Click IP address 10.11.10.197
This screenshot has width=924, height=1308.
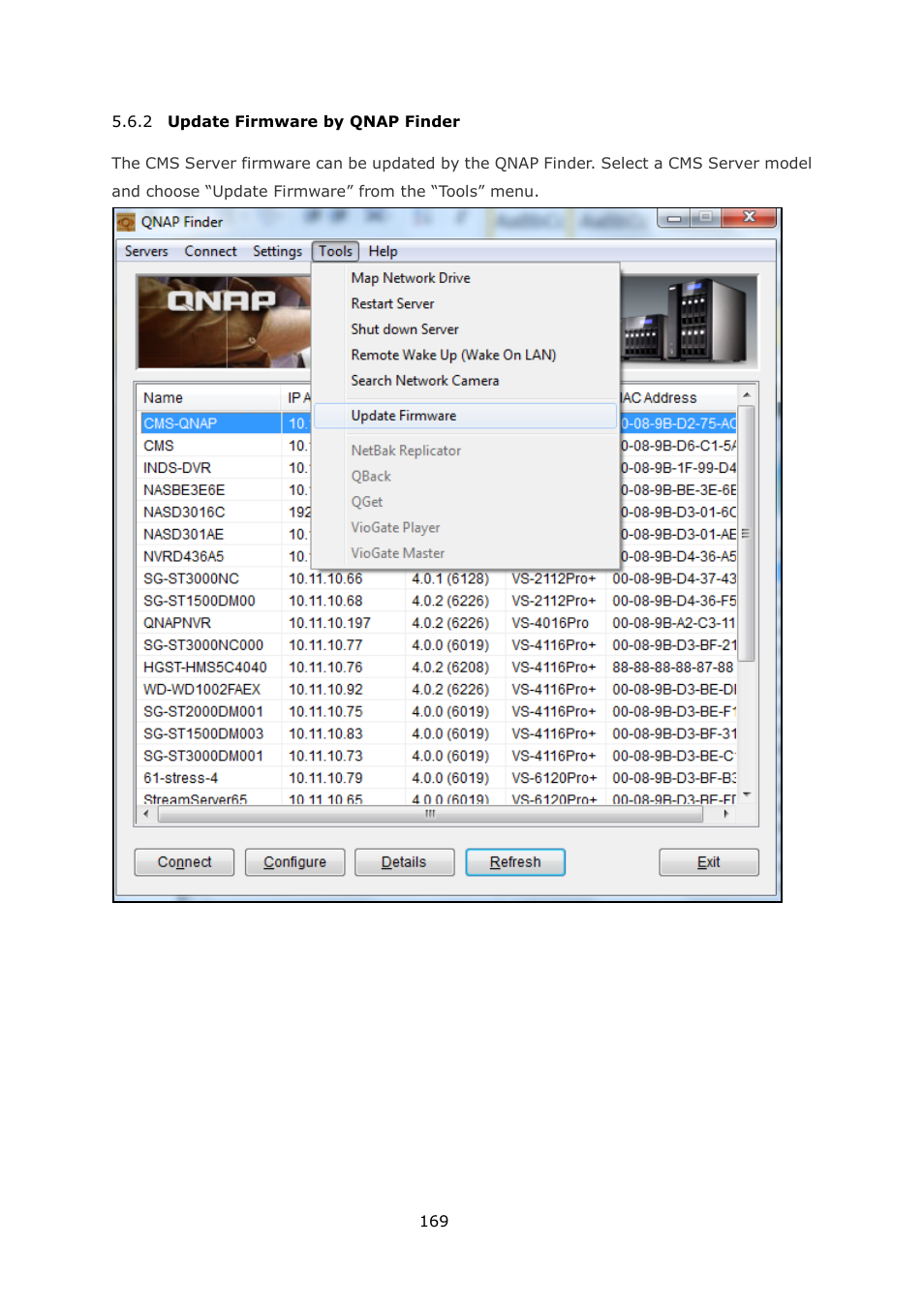[x=329, y=623]
